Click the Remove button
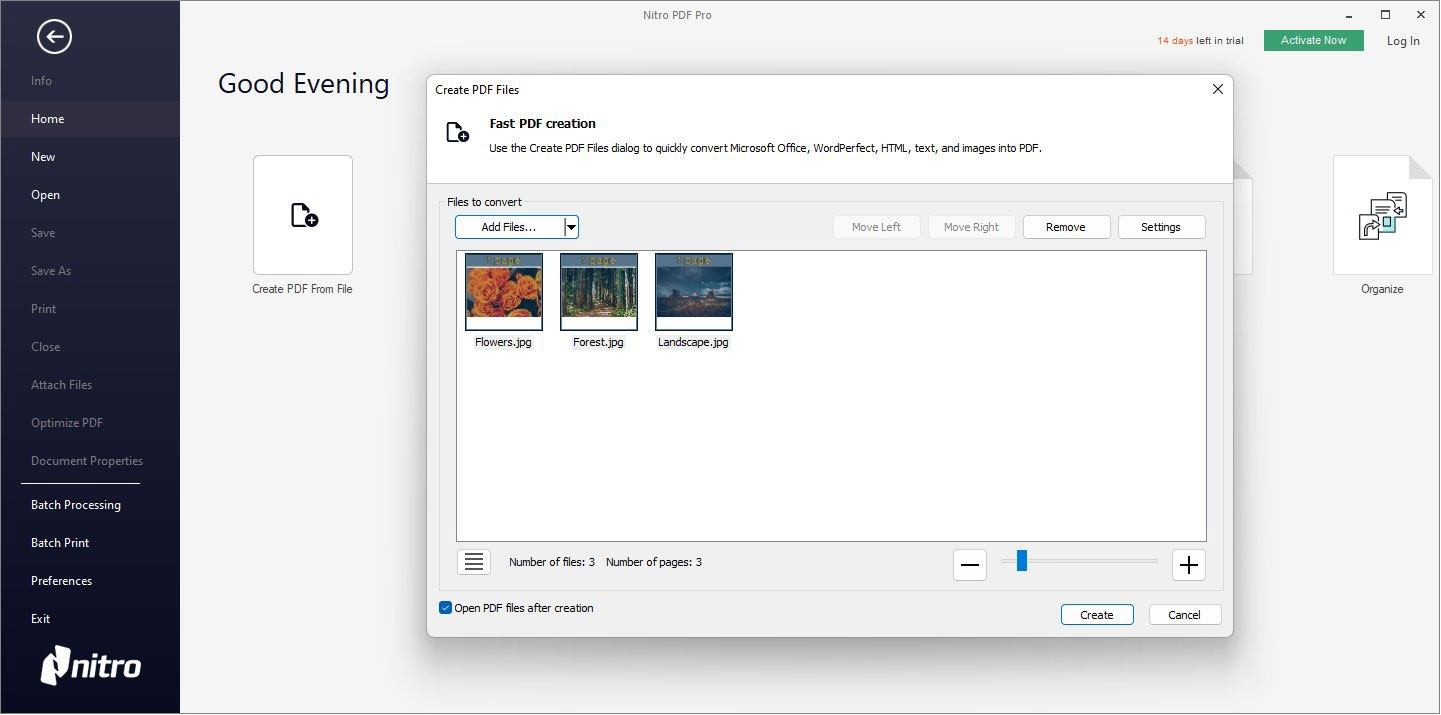1441x715 pixels. click(x=1066, y=227)
